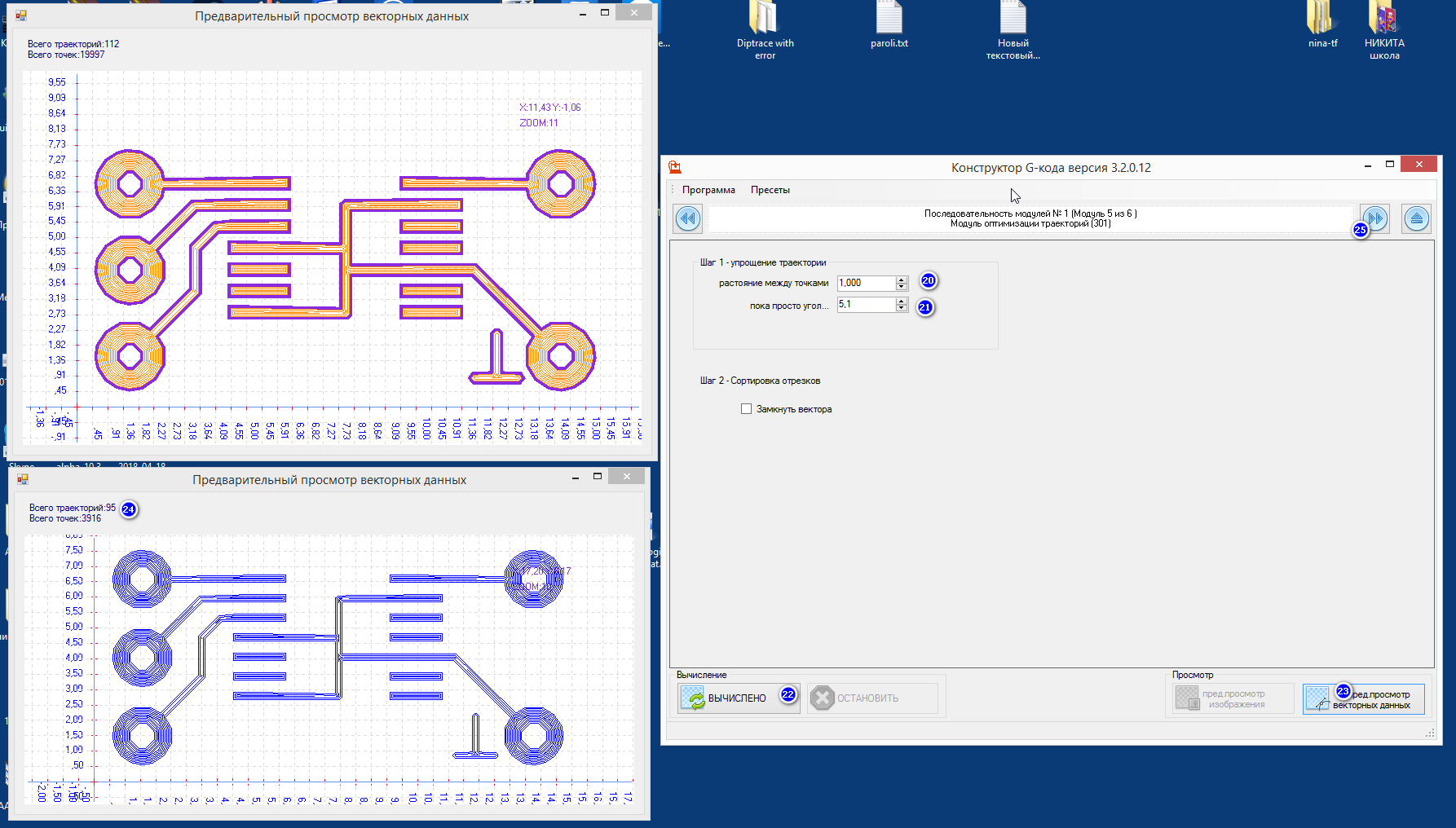Click the image preview button
1456x828 pixels.
pos(1233,699)
